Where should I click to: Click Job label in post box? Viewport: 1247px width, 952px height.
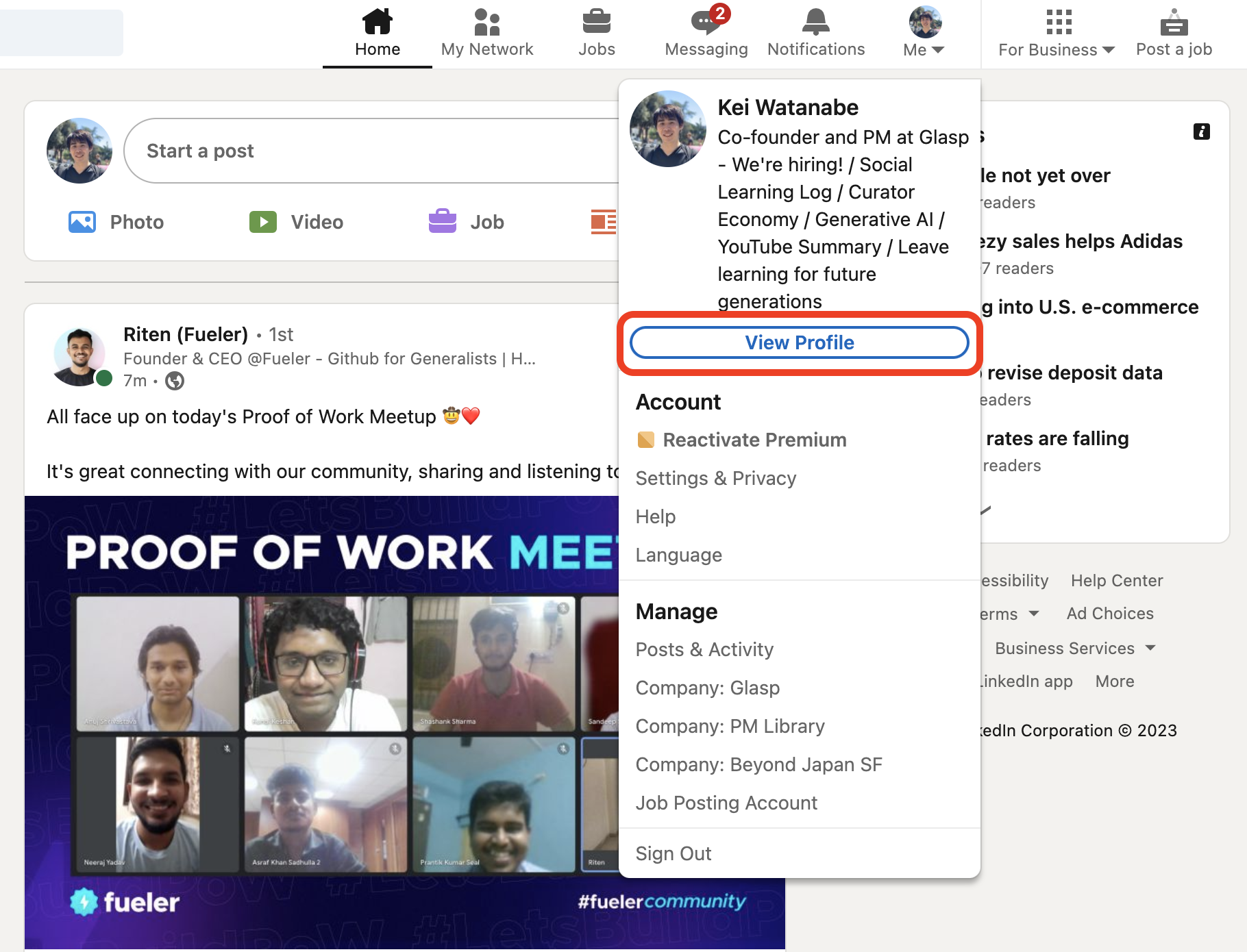click(487, 222)
